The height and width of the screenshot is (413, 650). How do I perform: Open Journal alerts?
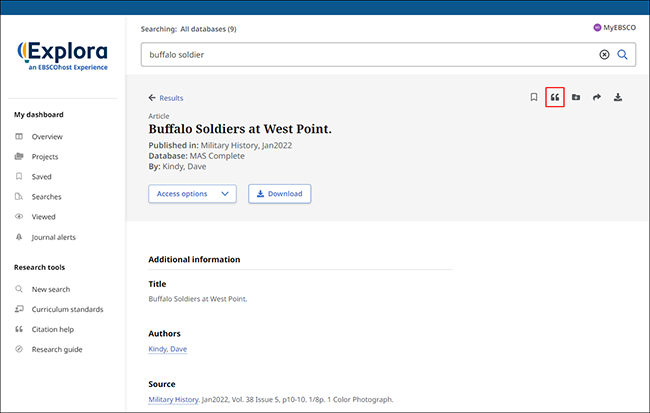coord(53,237)
